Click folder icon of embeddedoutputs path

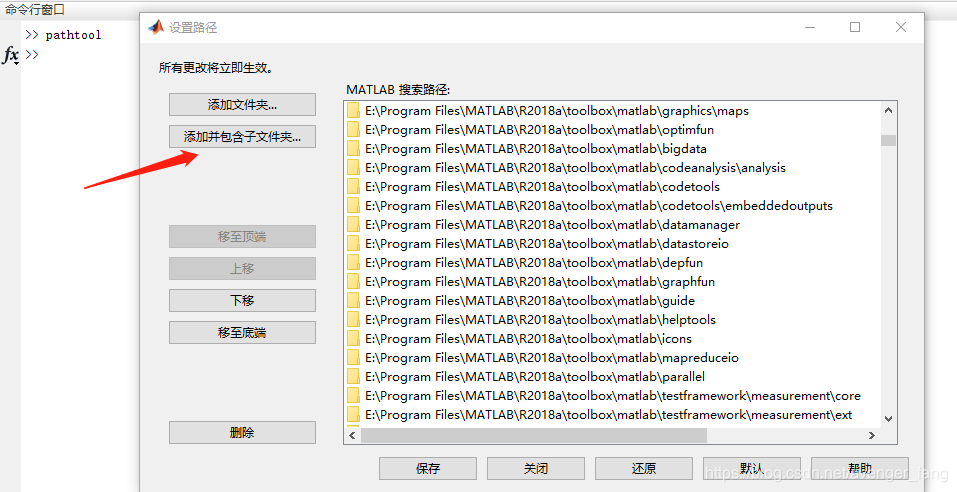[353, 205]
